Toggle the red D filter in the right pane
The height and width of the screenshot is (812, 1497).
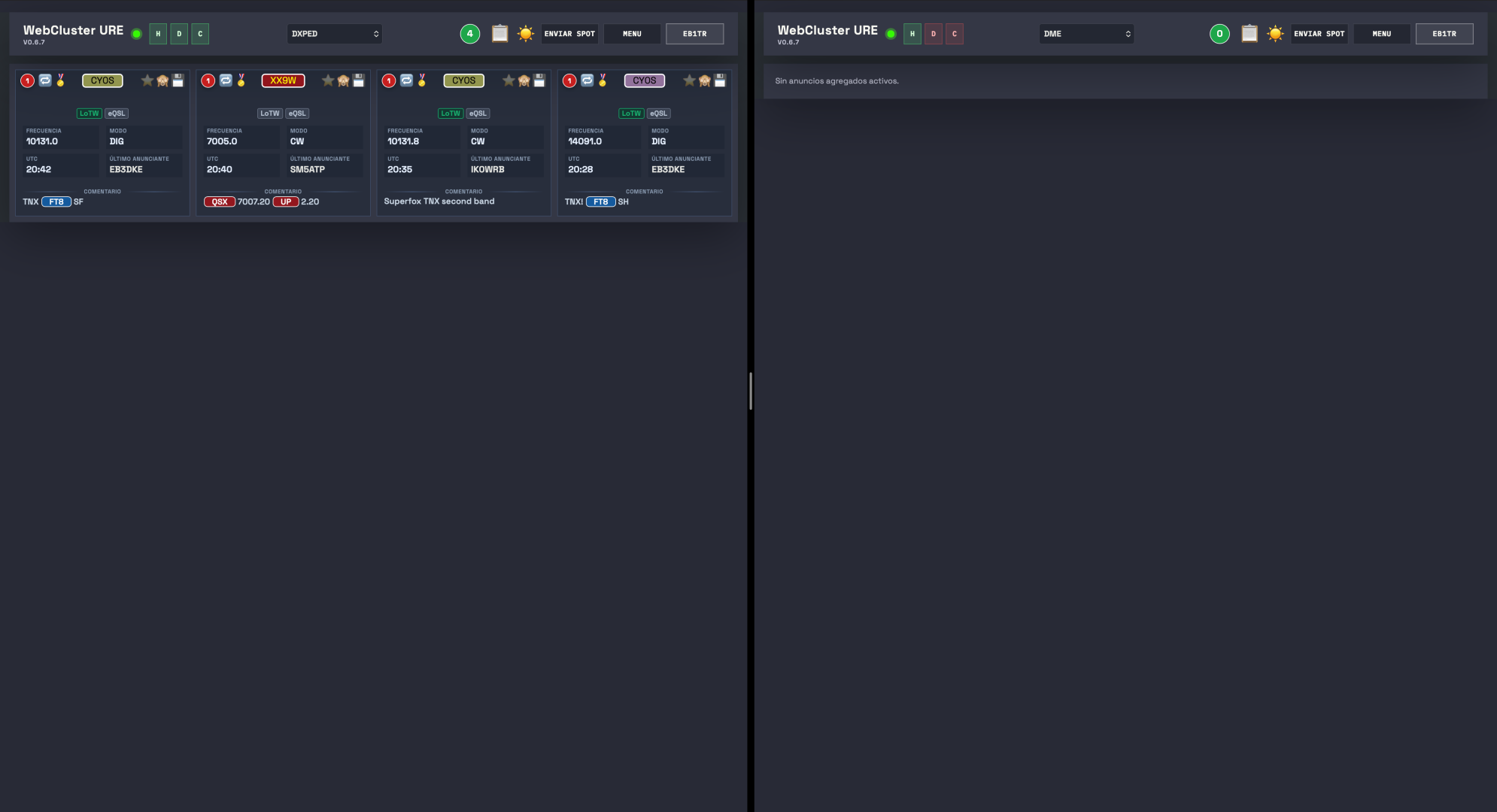click(934, 34)
